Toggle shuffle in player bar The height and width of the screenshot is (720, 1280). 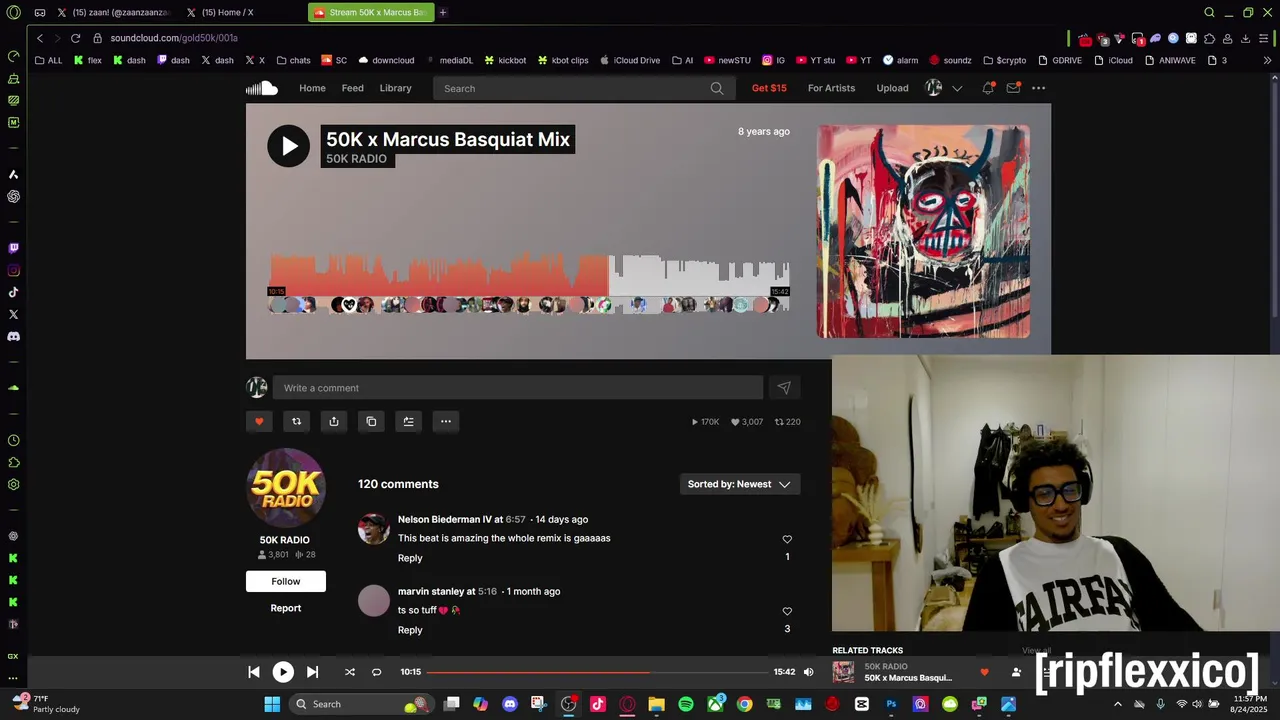[x=350, y=672]
